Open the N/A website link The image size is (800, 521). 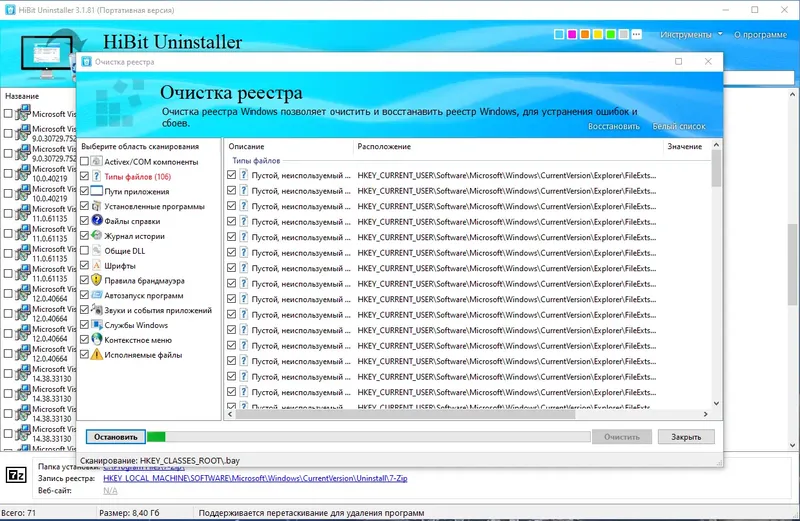tap(110, 490)
